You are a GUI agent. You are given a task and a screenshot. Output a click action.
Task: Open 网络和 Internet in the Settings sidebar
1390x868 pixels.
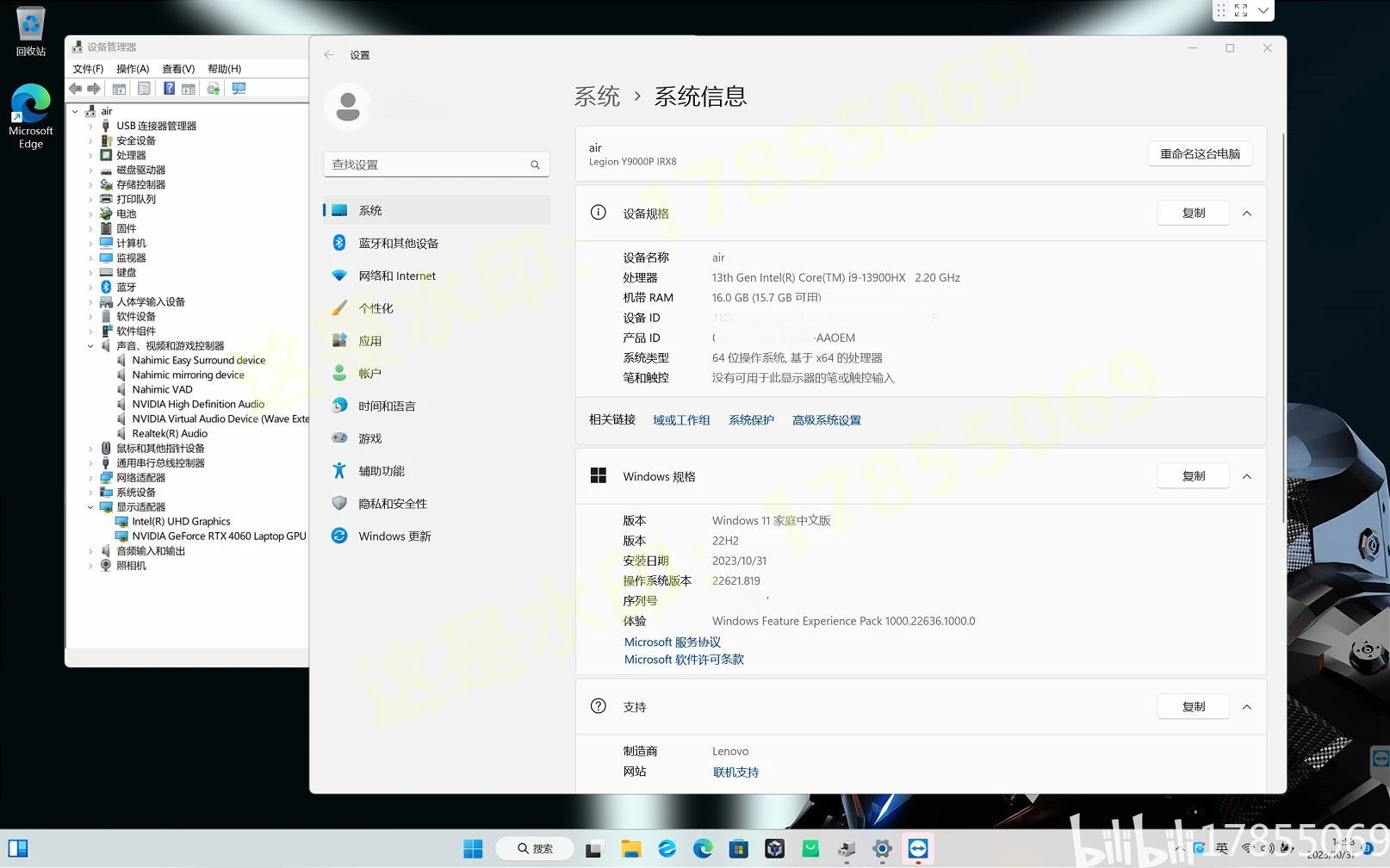pos(437,276)
